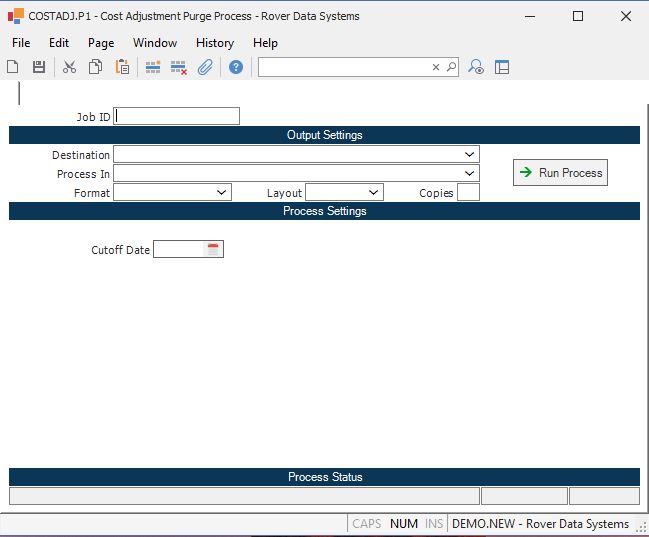Open the Format dropdown list

click(x=222, y=192)
